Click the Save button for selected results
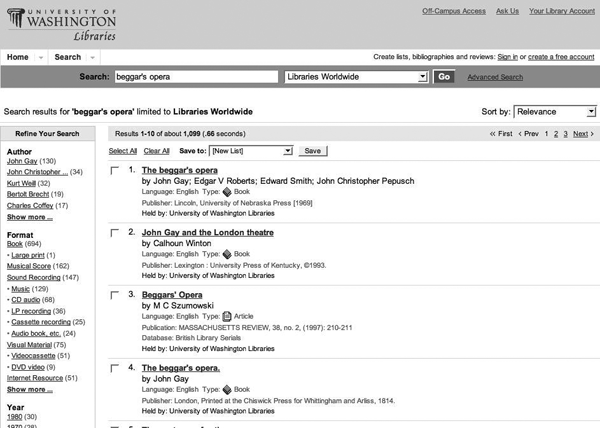 pos(312,150)
